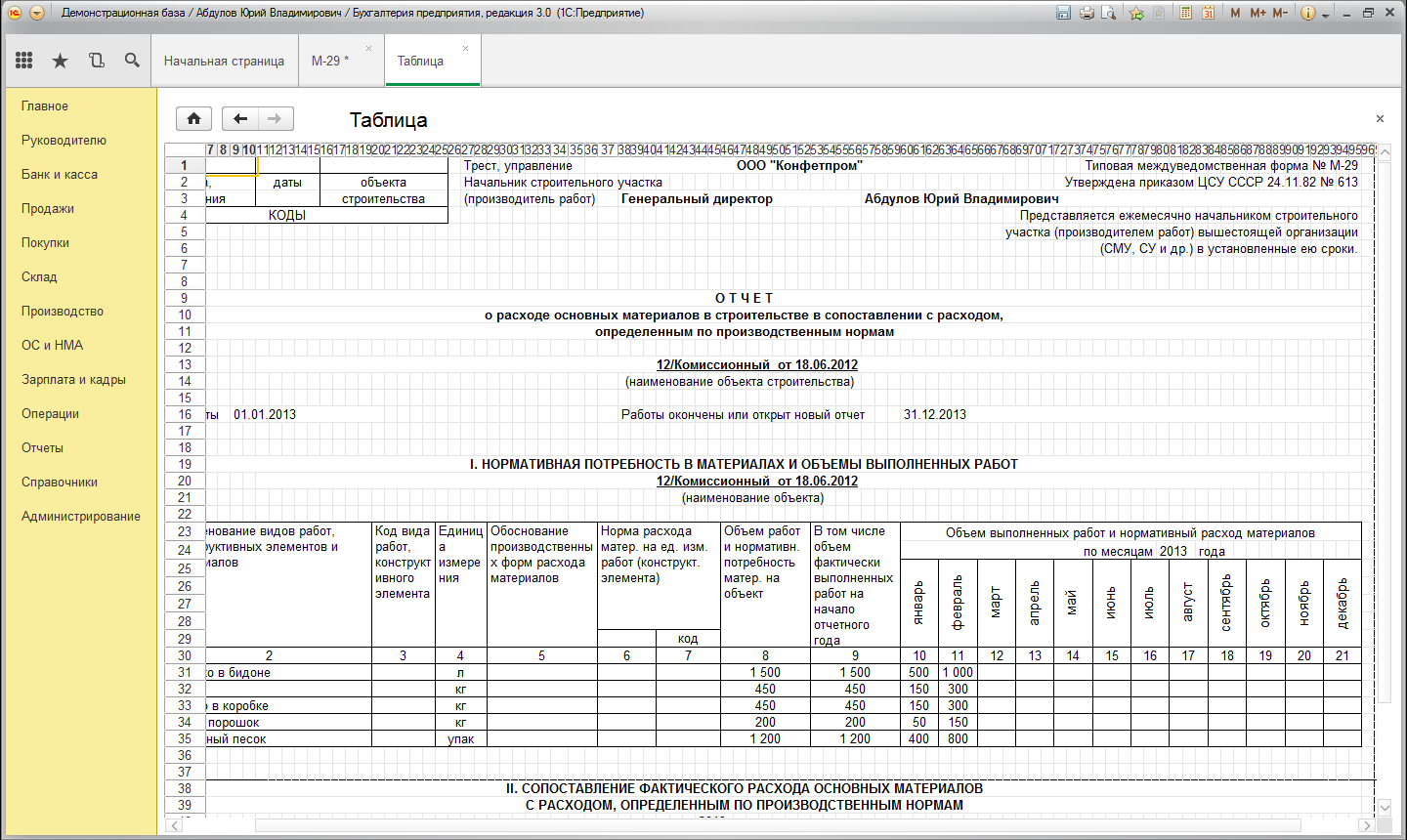
Task: Click the end date 31.12.2013 cell
Action: coord(935,414)
